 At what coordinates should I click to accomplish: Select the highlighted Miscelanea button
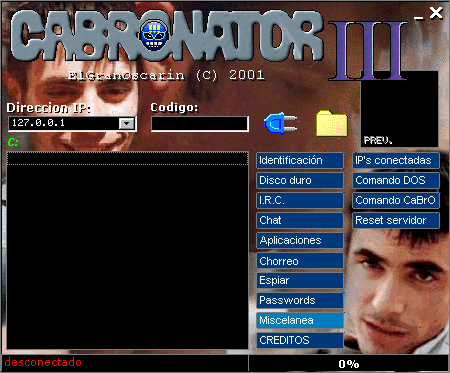coord(300,320)
